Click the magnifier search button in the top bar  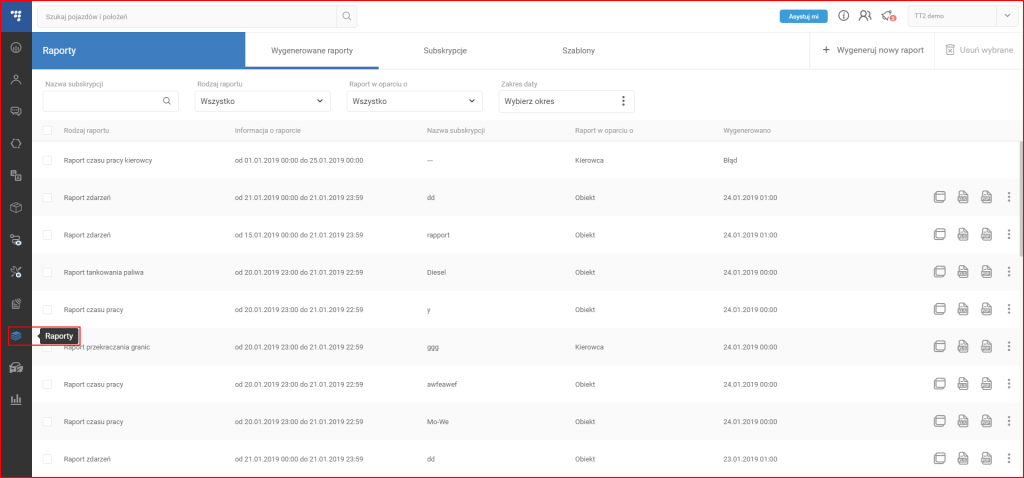click(347, 16)
